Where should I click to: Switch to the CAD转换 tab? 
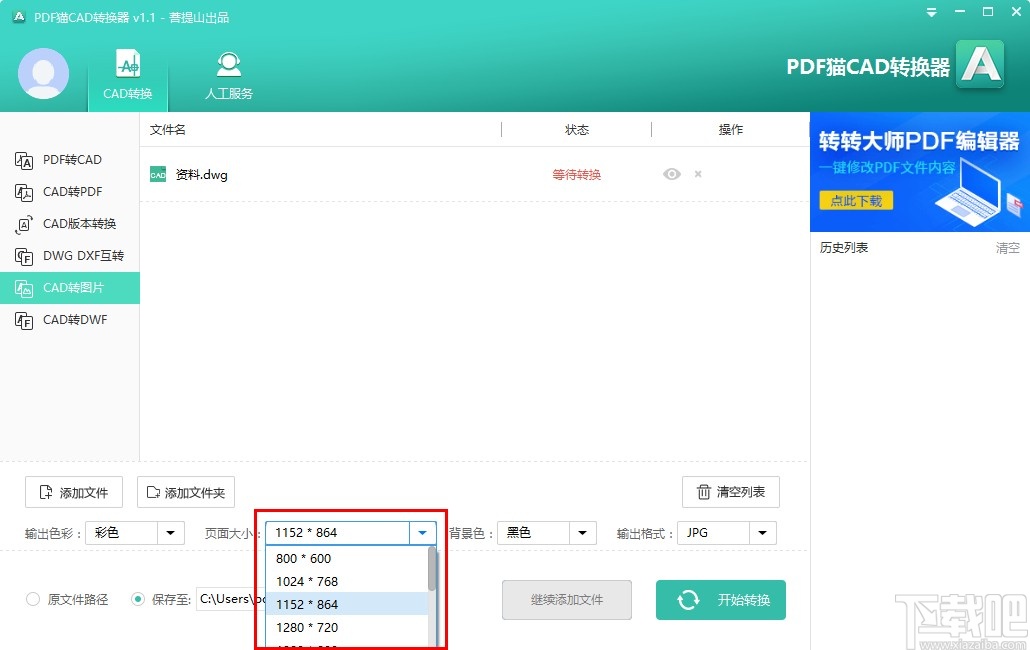tap(127, 73)
